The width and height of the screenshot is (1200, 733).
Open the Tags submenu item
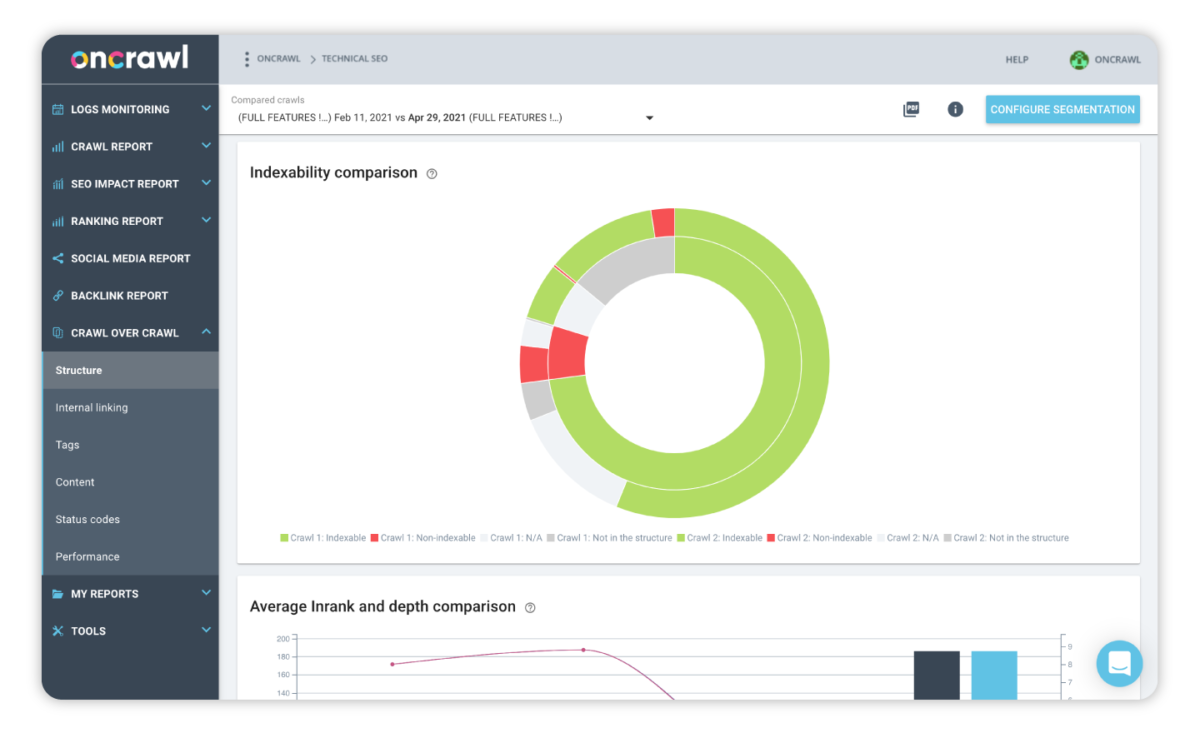pos(131,445)
